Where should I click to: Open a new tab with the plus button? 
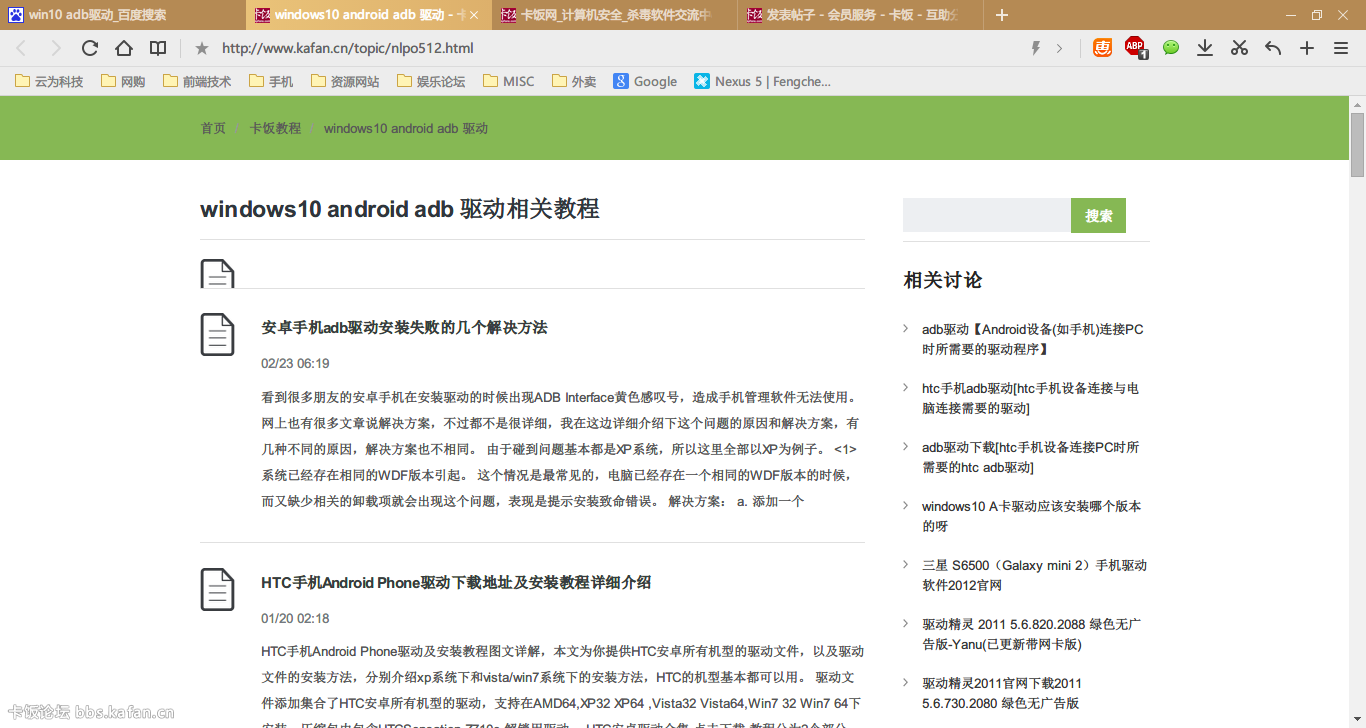1002,15
